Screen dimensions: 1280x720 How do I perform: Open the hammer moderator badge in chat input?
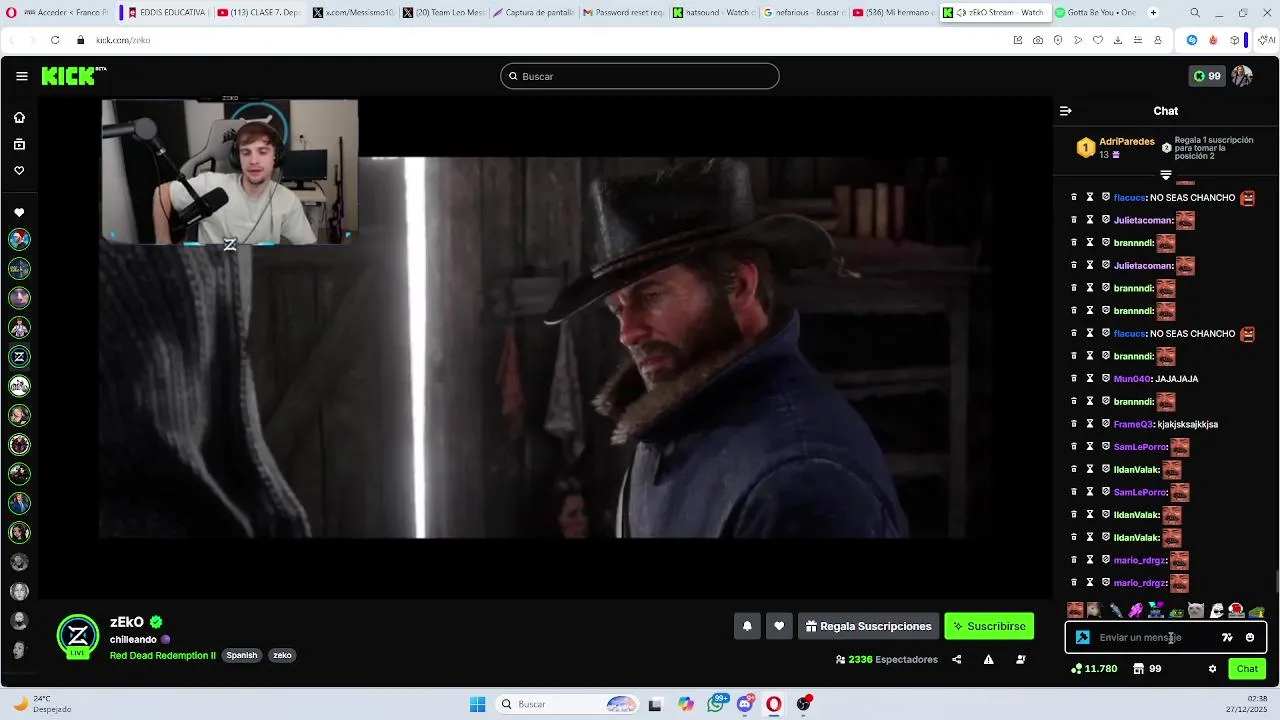pyautogui.click(x=1083, y=637)
